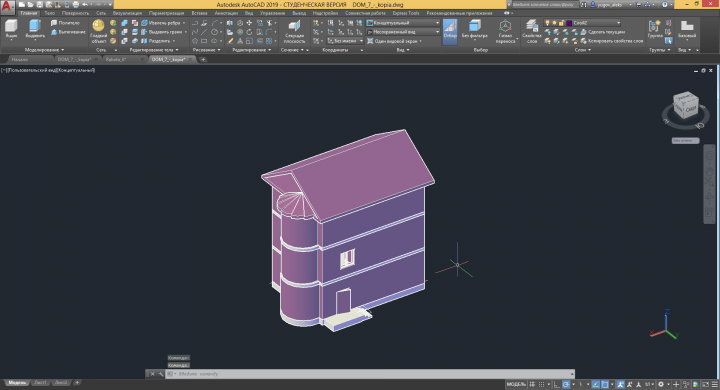Open the Главная ribbon tab
Screen dimensions: 720x390
28,13
